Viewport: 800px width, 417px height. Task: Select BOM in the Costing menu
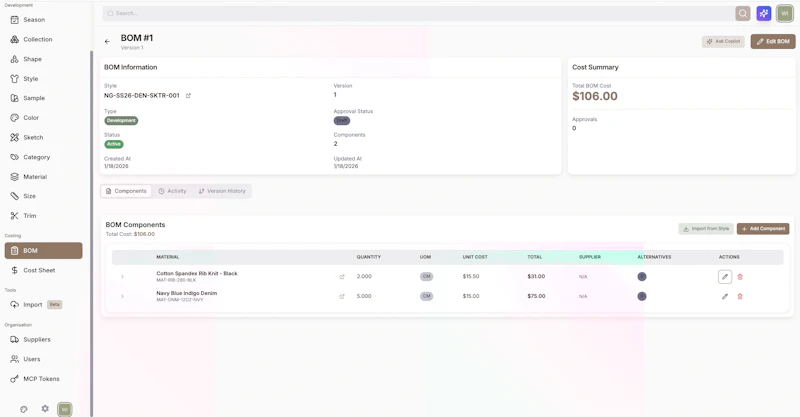[x=43, y=251]
